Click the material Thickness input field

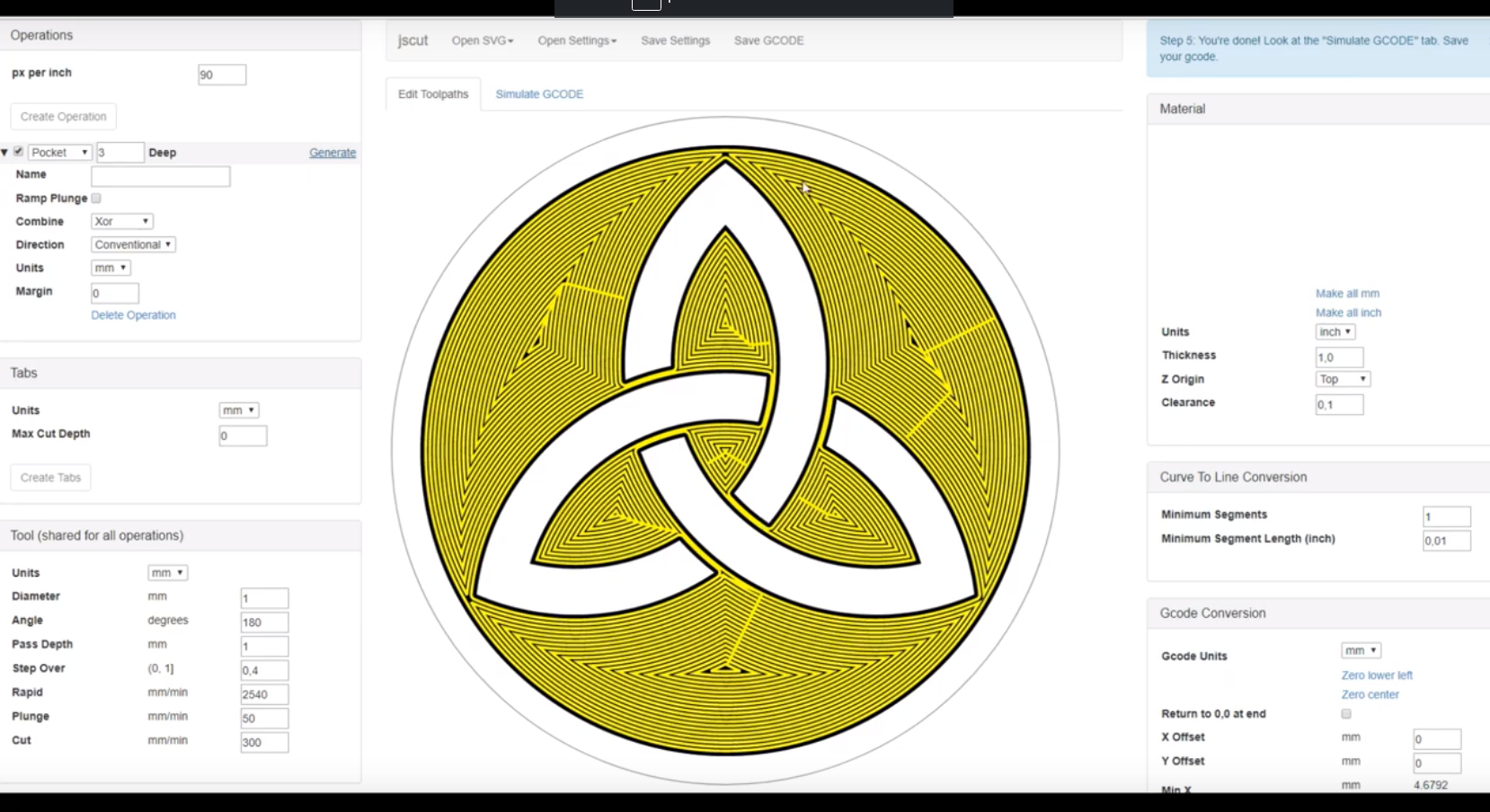[x=1339, y=357]
